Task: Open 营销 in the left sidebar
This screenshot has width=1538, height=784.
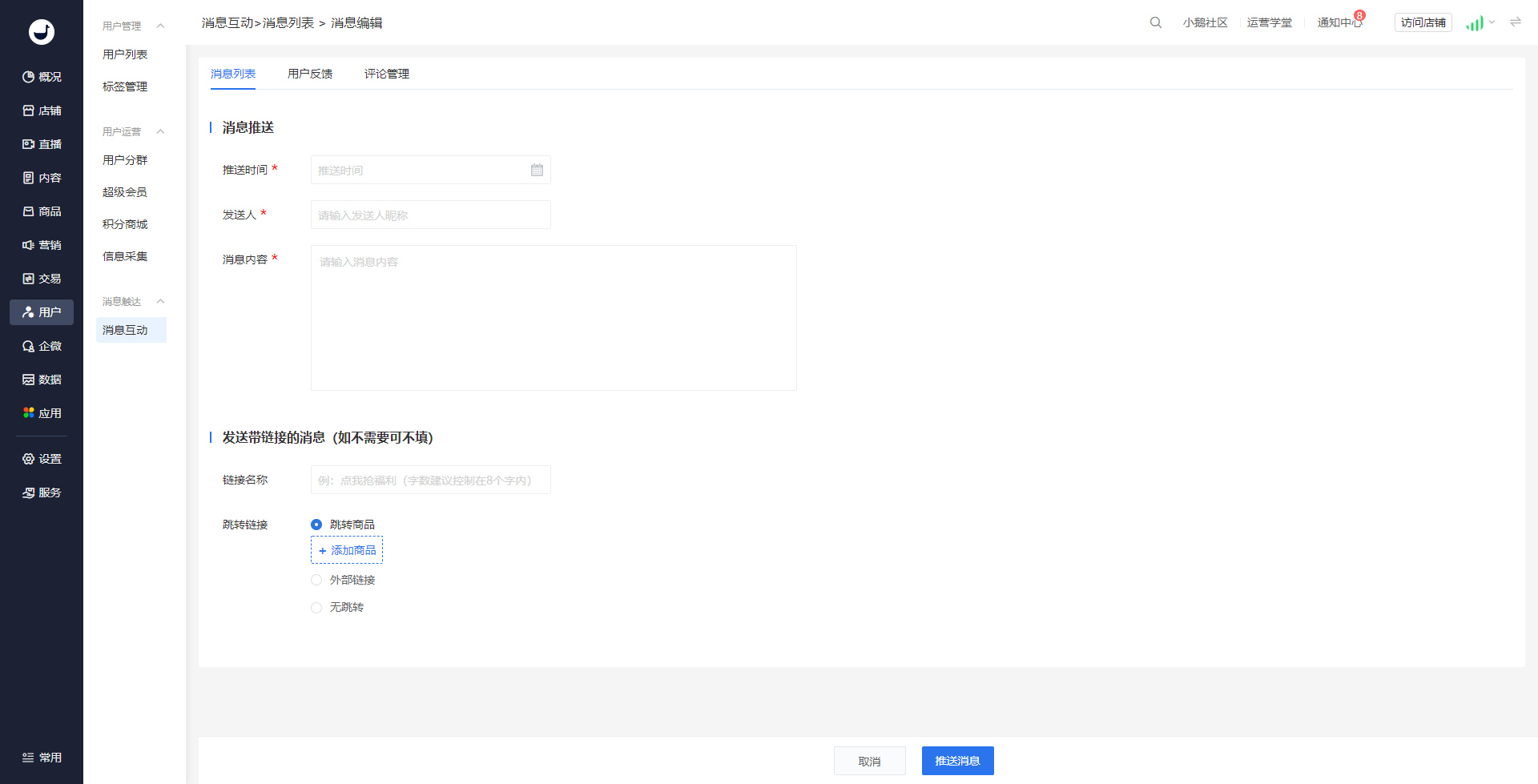Action: click(42, 245)
